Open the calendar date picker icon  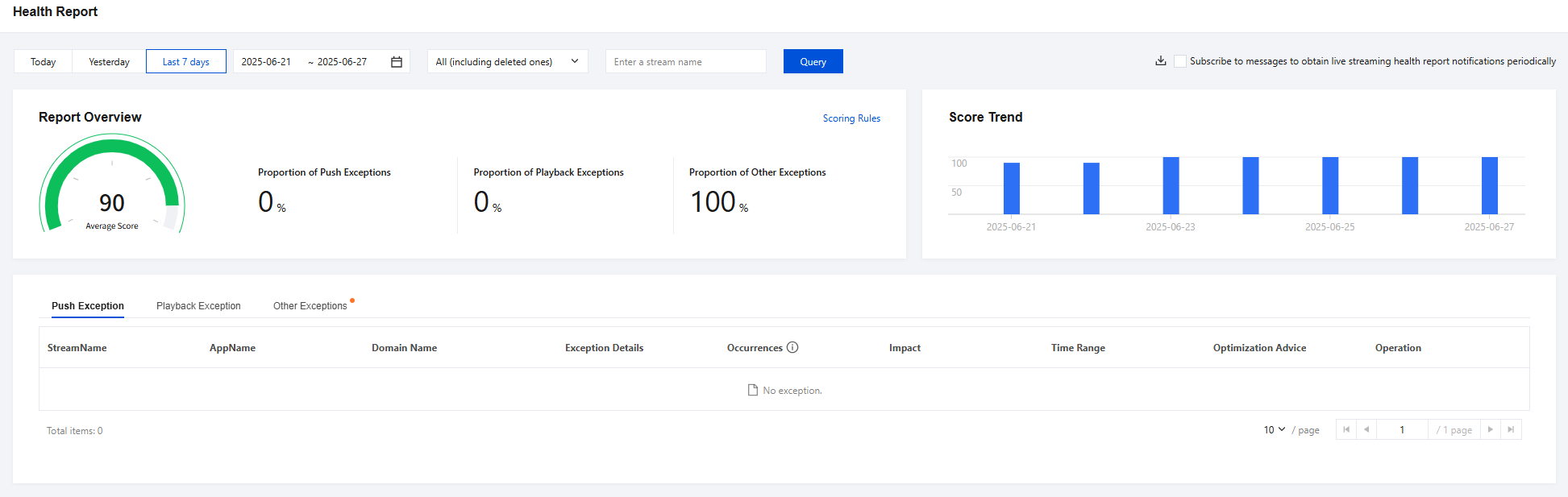pyautogui.click(x=397, y=62)
